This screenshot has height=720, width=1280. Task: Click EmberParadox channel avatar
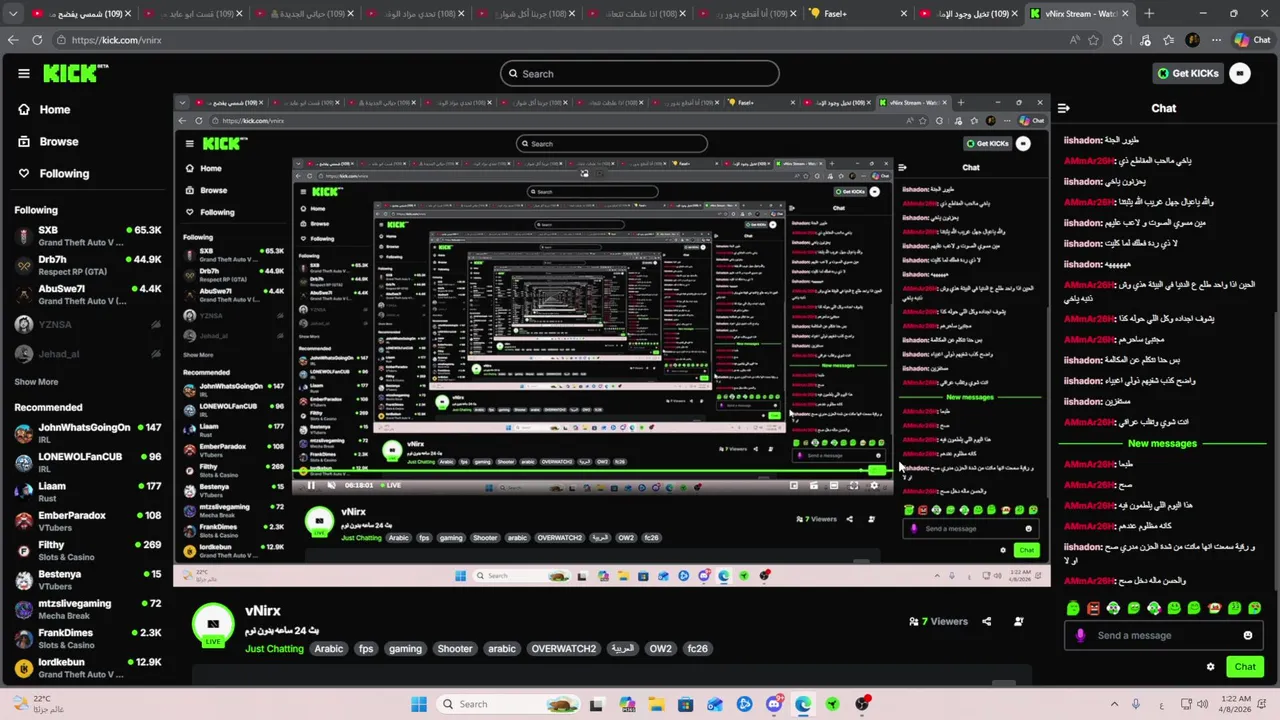24,521
